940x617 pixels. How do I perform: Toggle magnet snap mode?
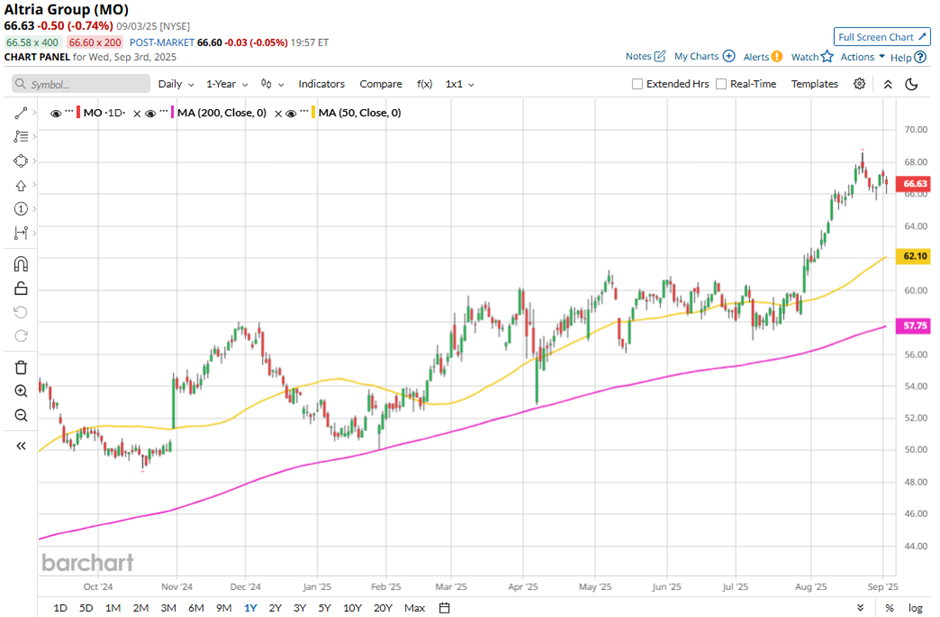tap(20, 264)
